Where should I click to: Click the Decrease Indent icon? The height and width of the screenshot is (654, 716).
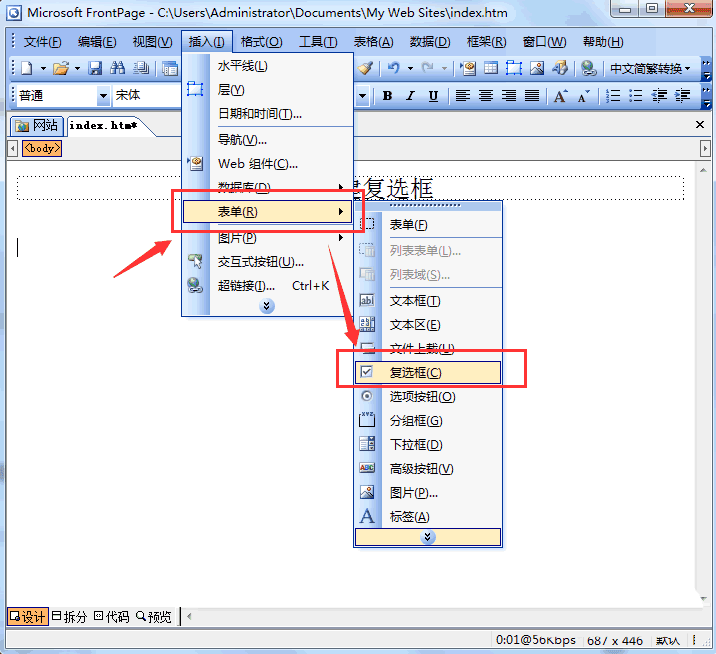(x=659, y=96)
